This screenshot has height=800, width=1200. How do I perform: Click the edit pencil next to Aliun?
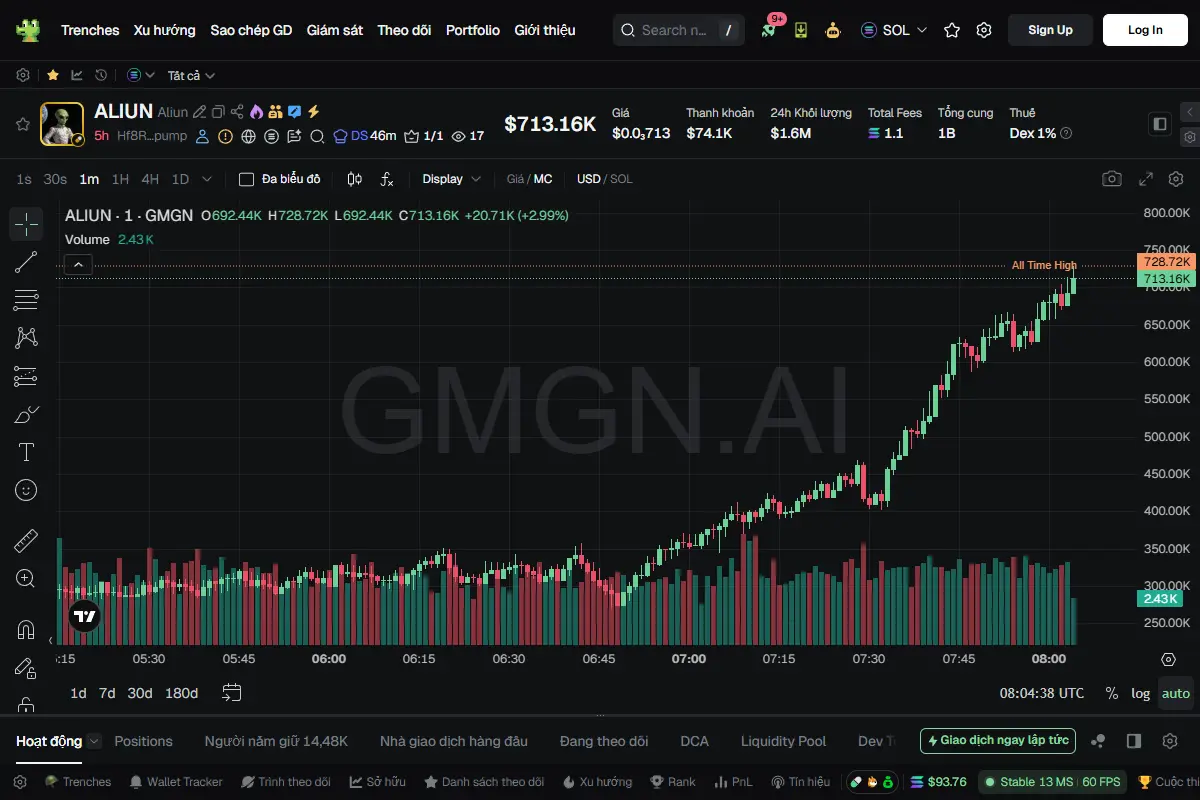click(200, 112)
